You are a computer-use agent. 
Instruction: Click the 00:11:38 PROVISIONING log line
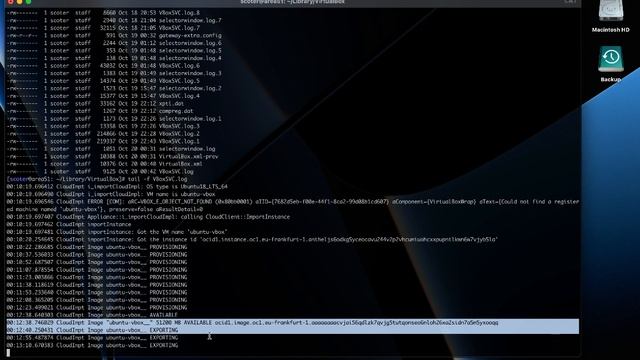96,285
